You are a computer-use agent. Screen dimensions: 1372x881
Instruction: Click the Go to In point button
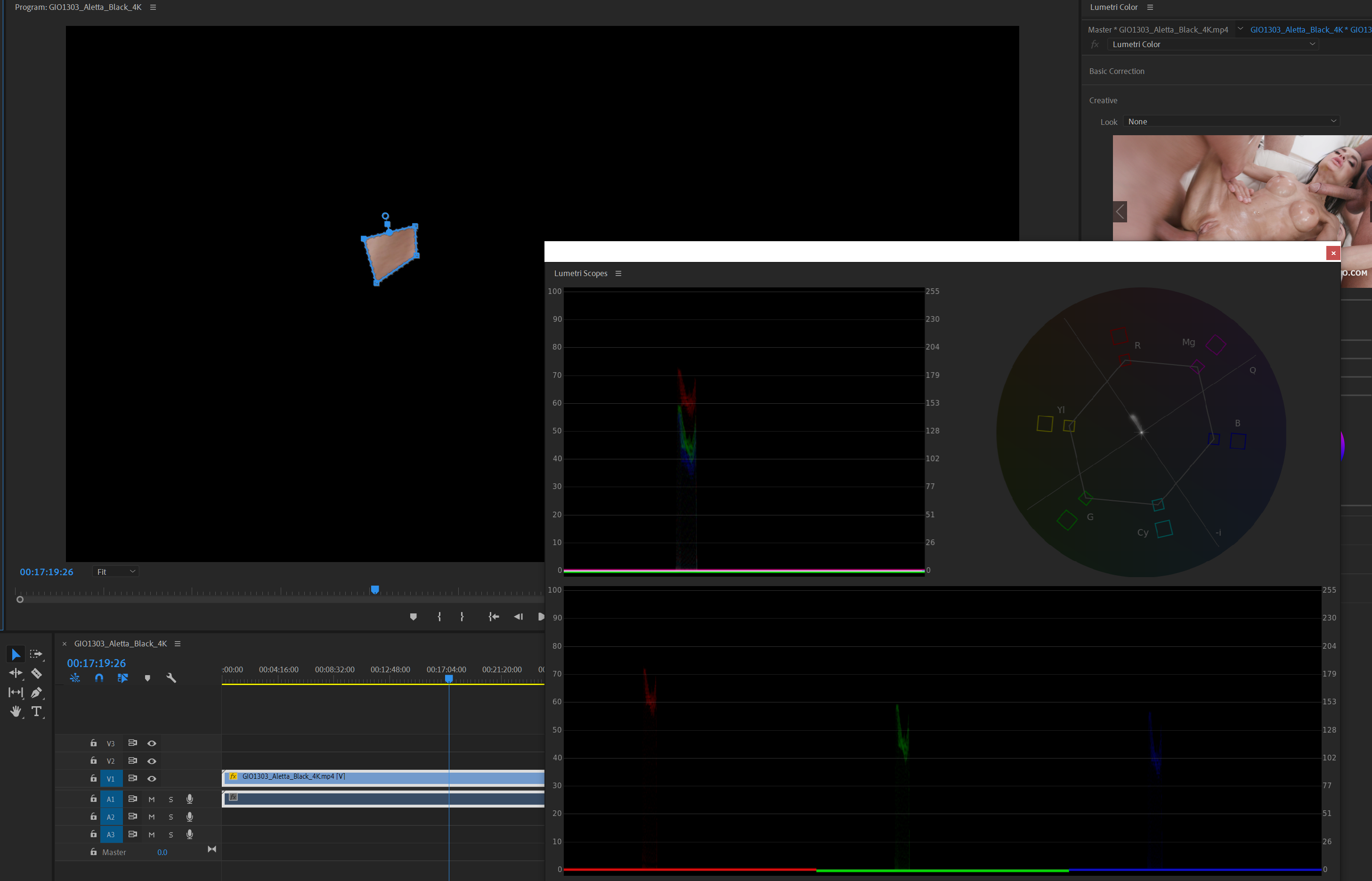coord(494,617)
